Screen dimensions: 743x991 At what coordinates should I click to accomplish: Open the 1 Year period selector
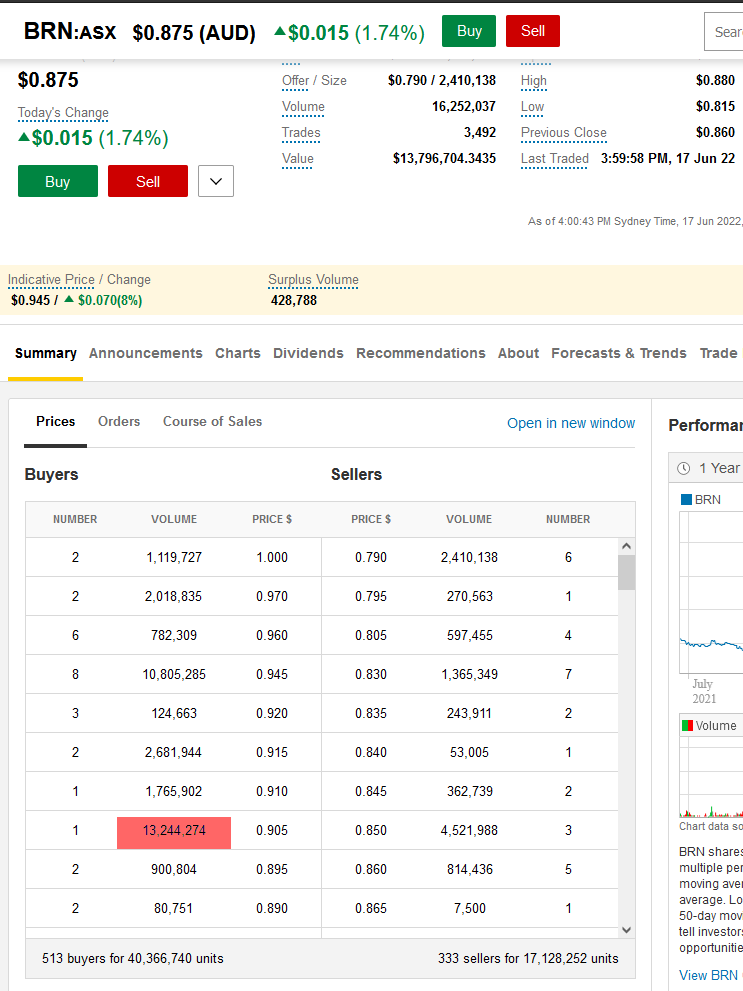point(708,468)
